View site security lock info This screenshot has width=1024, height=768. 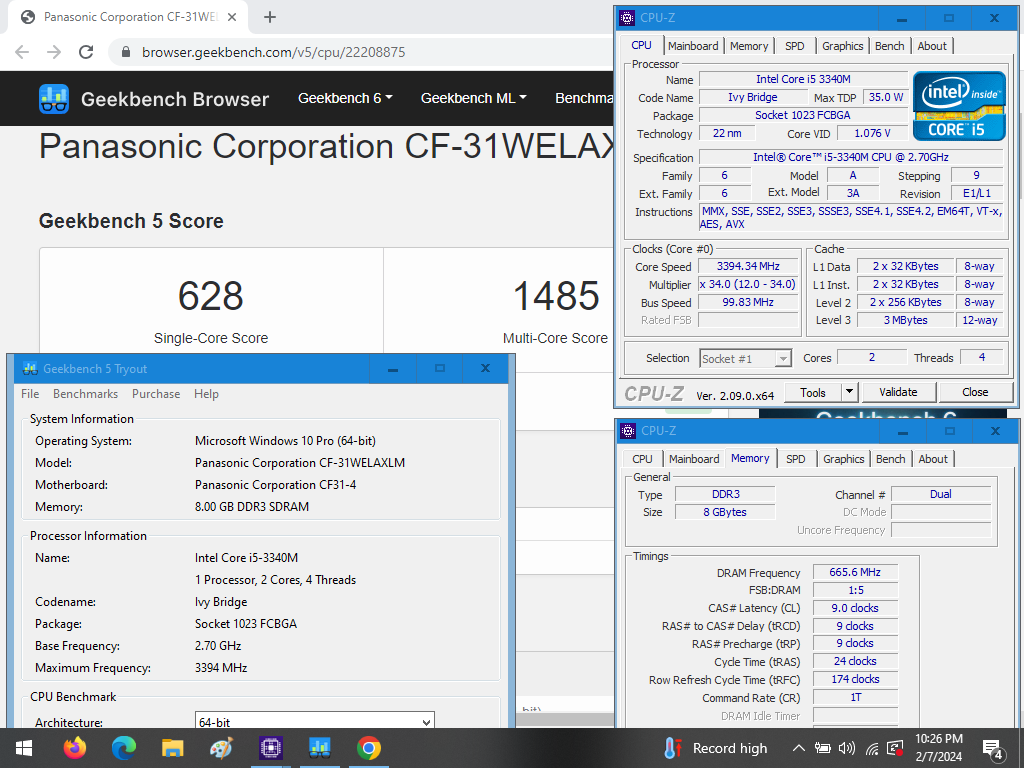click(126, 52)
